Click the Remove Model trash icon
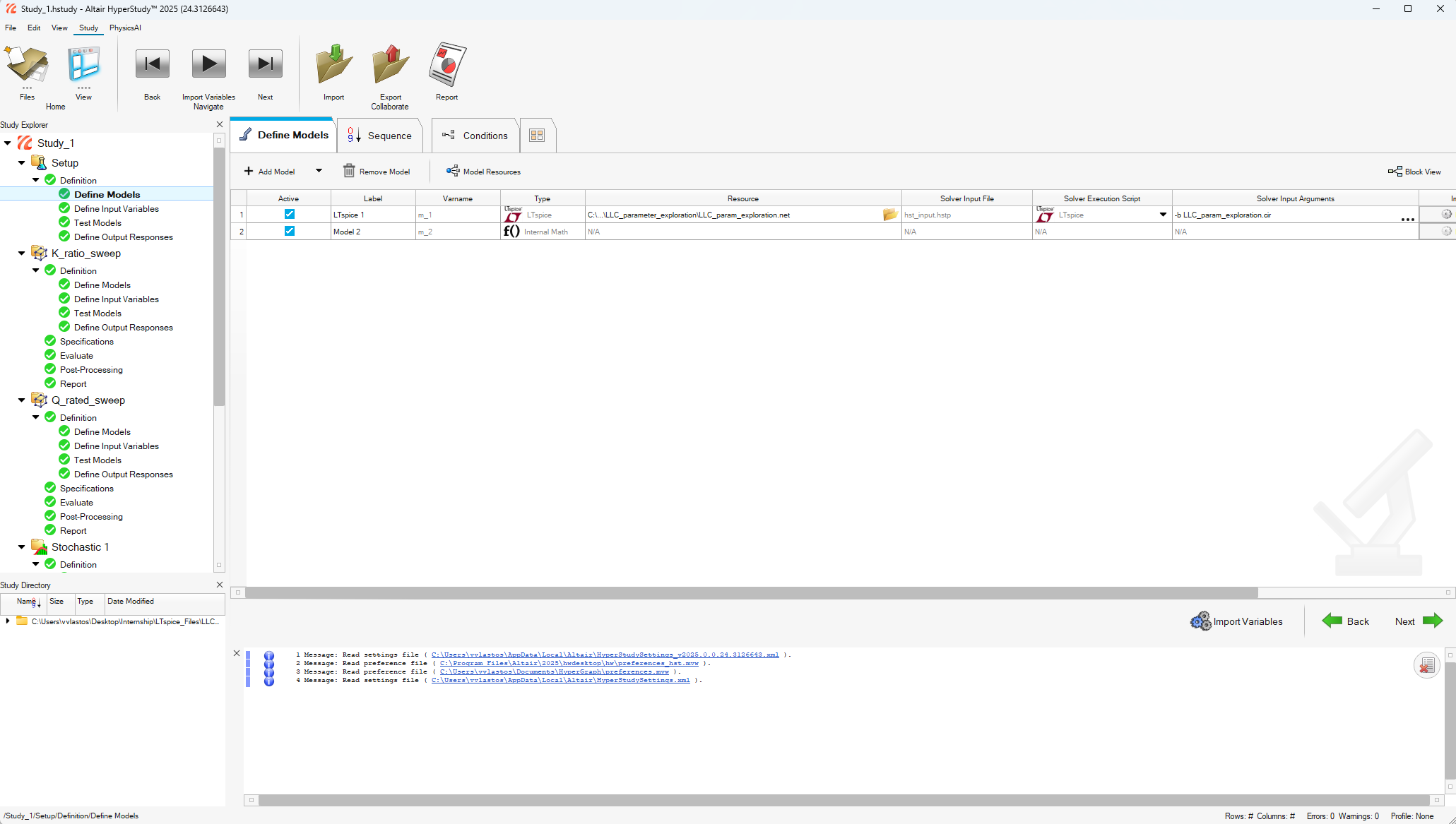This screenshot has height=824, width=1456. [x=349, y=171]
